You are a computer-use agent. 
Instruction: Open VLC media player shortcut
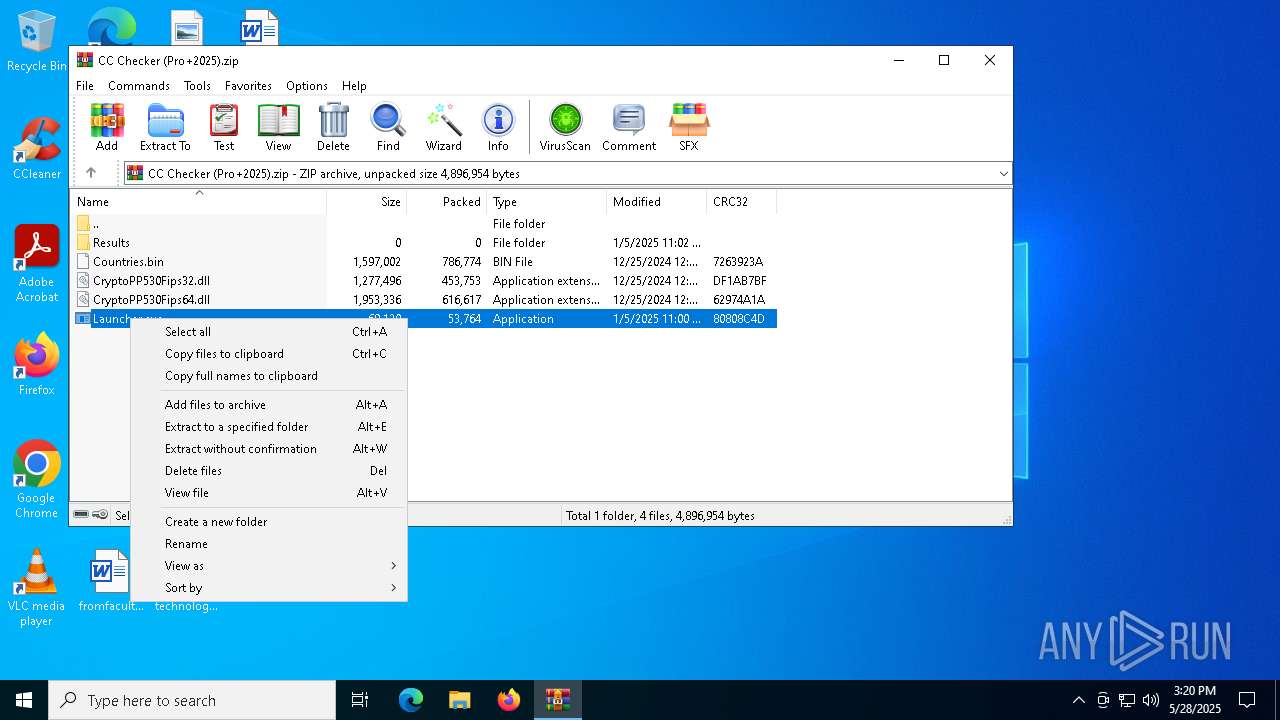[x=37, y=588]
